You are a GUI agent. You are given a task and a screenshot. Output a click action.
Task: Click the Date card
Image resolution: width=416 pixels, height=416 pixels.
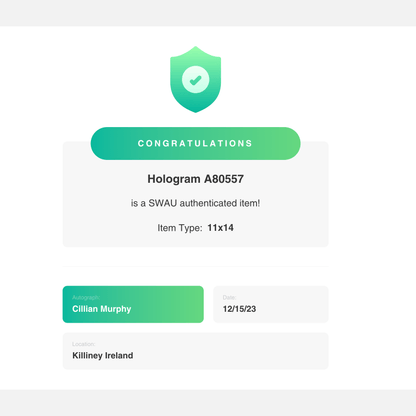pos(271,304)
